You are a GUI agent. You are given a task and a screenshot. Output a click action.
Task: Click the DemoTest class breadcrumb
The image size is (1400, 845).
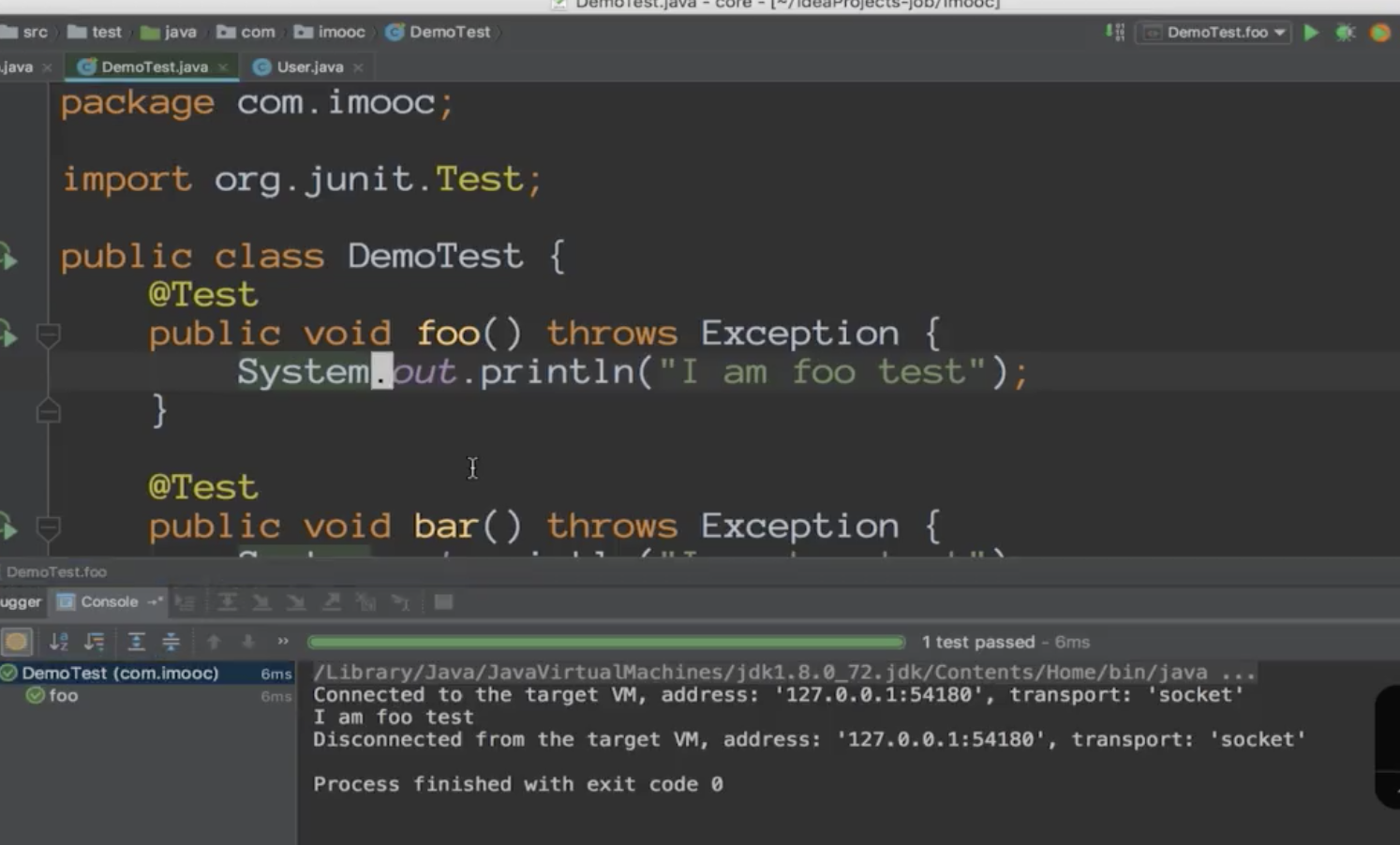[438, 32]
